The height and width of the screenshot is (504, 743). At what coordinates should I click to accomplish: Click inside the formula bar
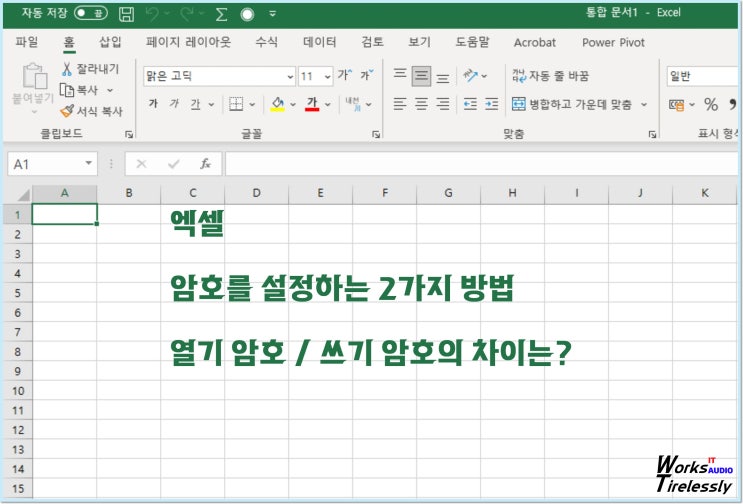point(481,164)
